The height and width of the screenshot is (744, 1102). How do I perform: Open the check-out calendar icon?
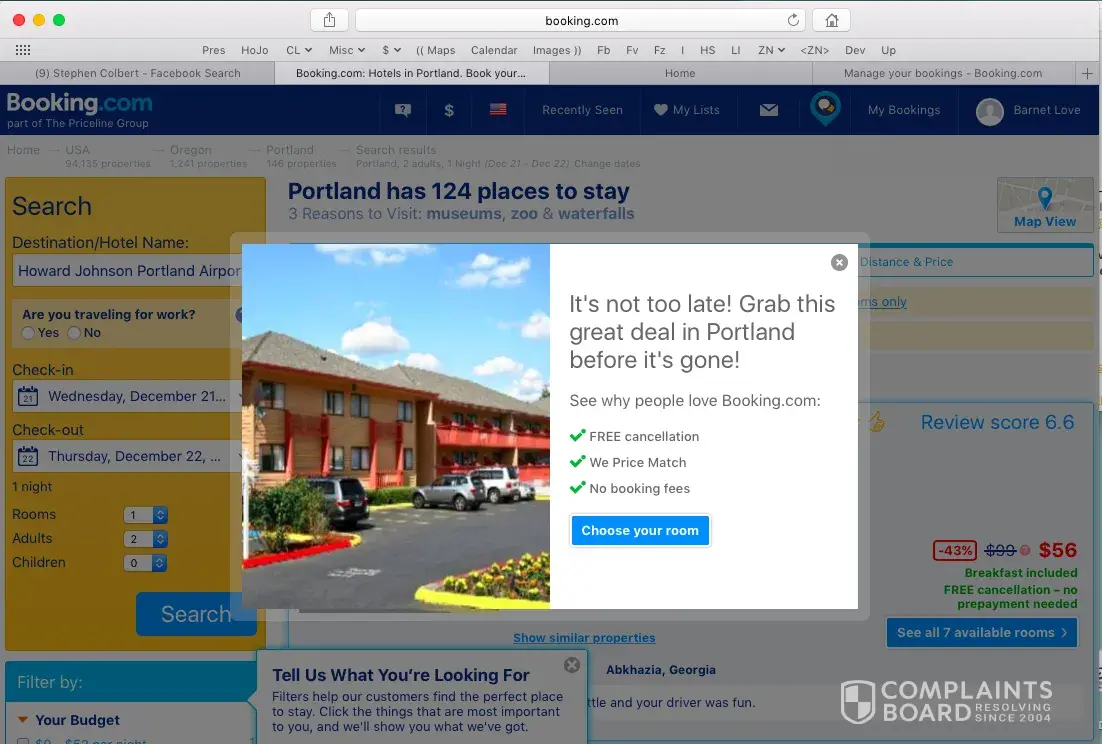pyautogui.click(x=27, y=457)
